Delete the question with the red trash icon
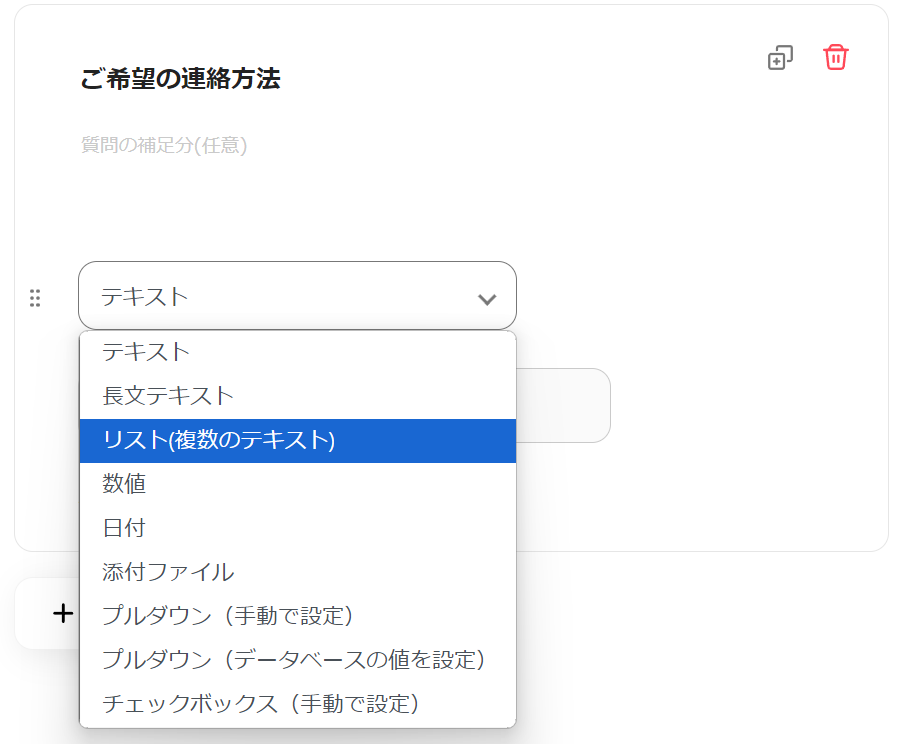 coord(835,57)
